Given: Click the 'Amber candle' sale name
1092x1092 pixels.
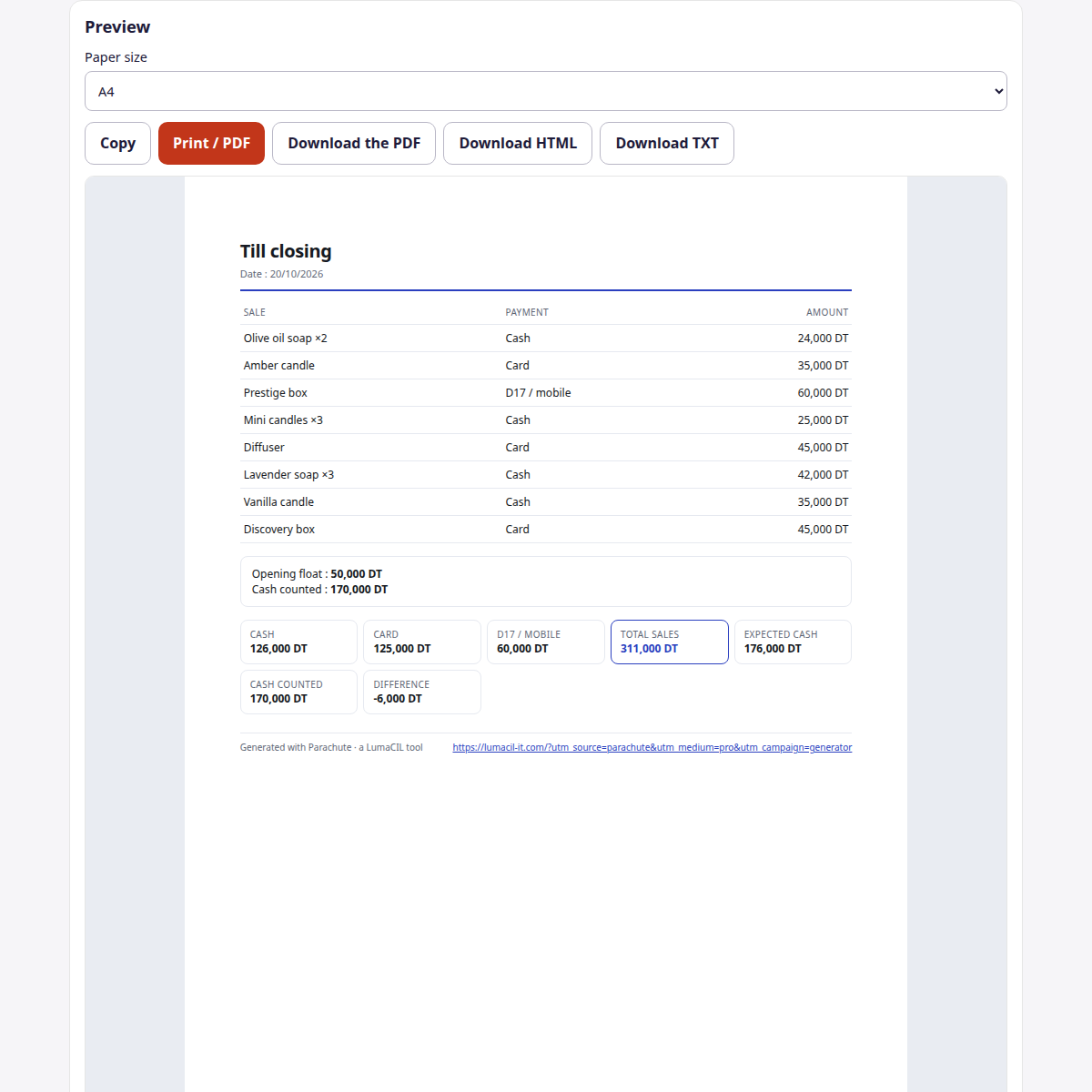Looking at the screenshot, I should [x=278, y=366].
